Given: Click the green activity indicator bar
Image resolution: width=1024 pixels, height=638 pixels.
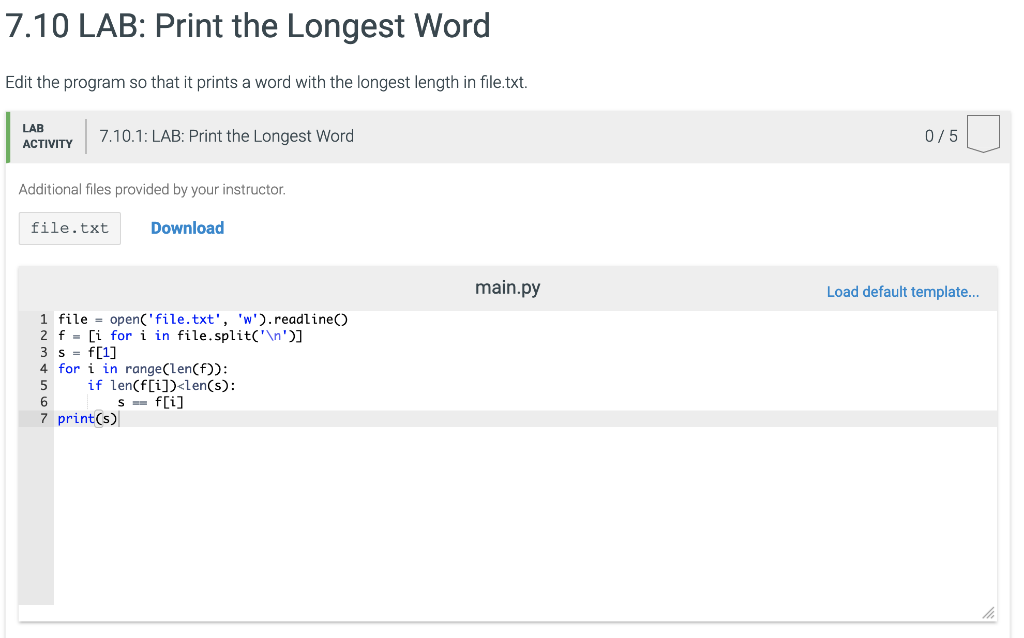Looking at the screenshot, I should click(x=8, y=135).
